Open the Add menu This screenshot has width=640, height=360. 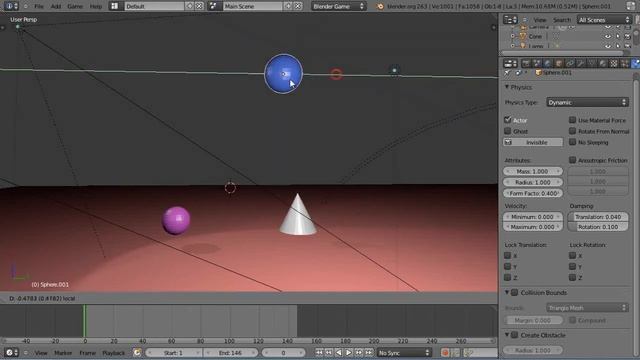56,6
